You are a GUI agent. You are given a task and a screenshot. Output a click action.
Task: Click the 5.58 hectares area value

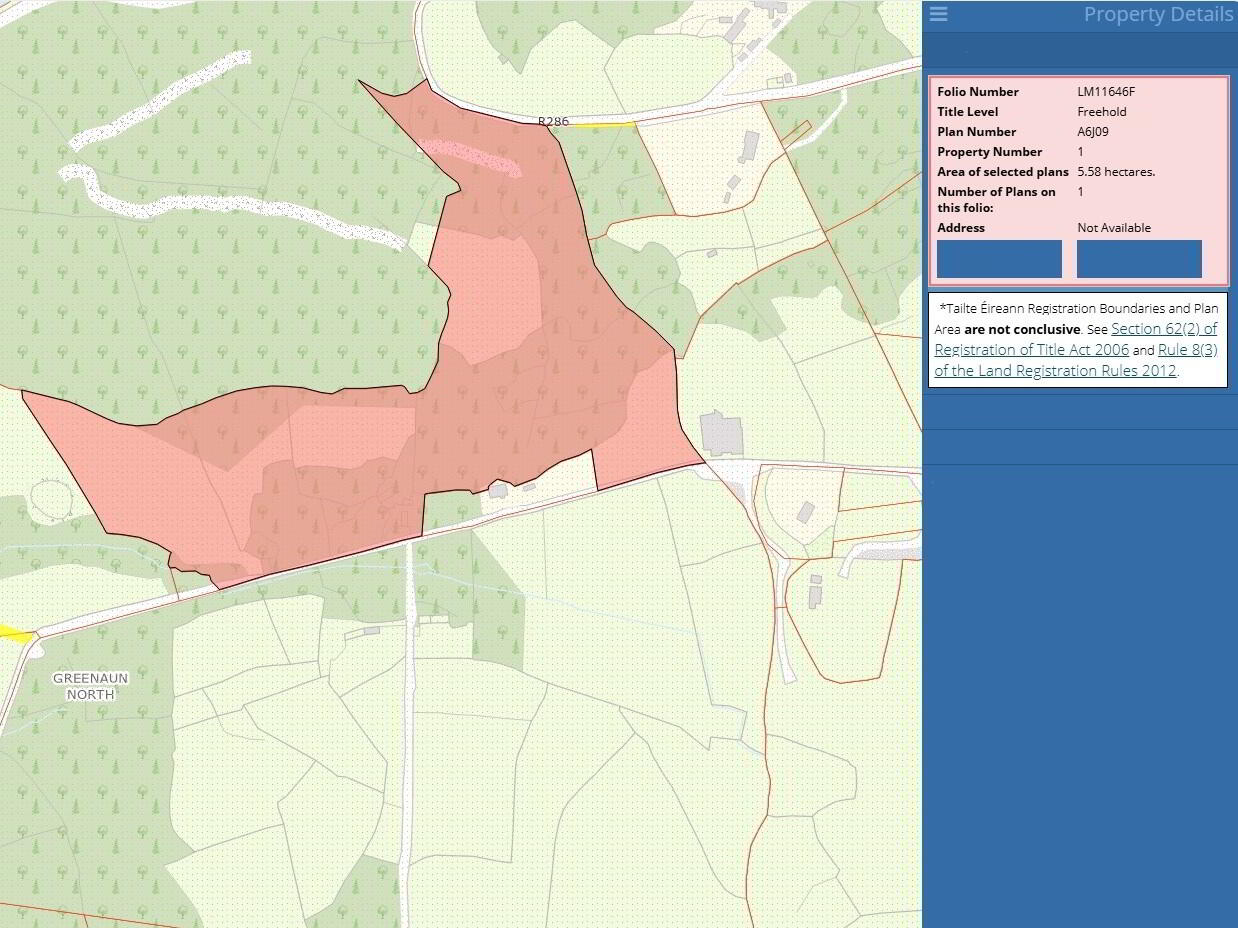click(x=1115, y=172)
